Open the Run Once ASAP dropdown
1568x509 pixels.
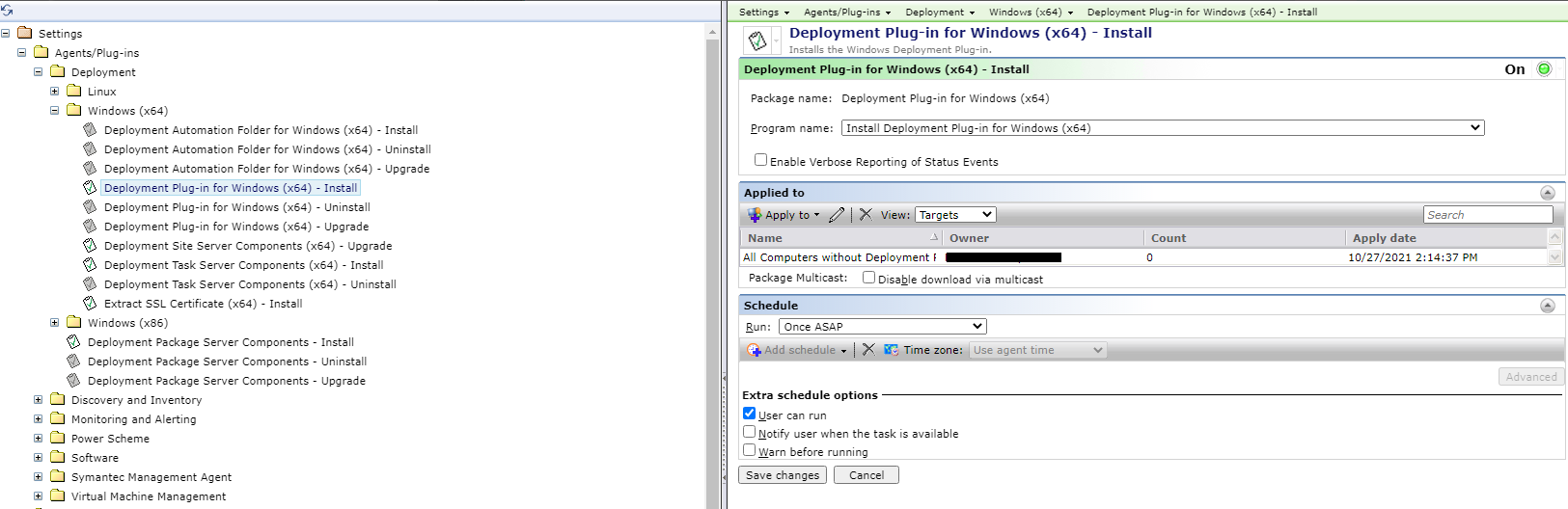[883, 327]
